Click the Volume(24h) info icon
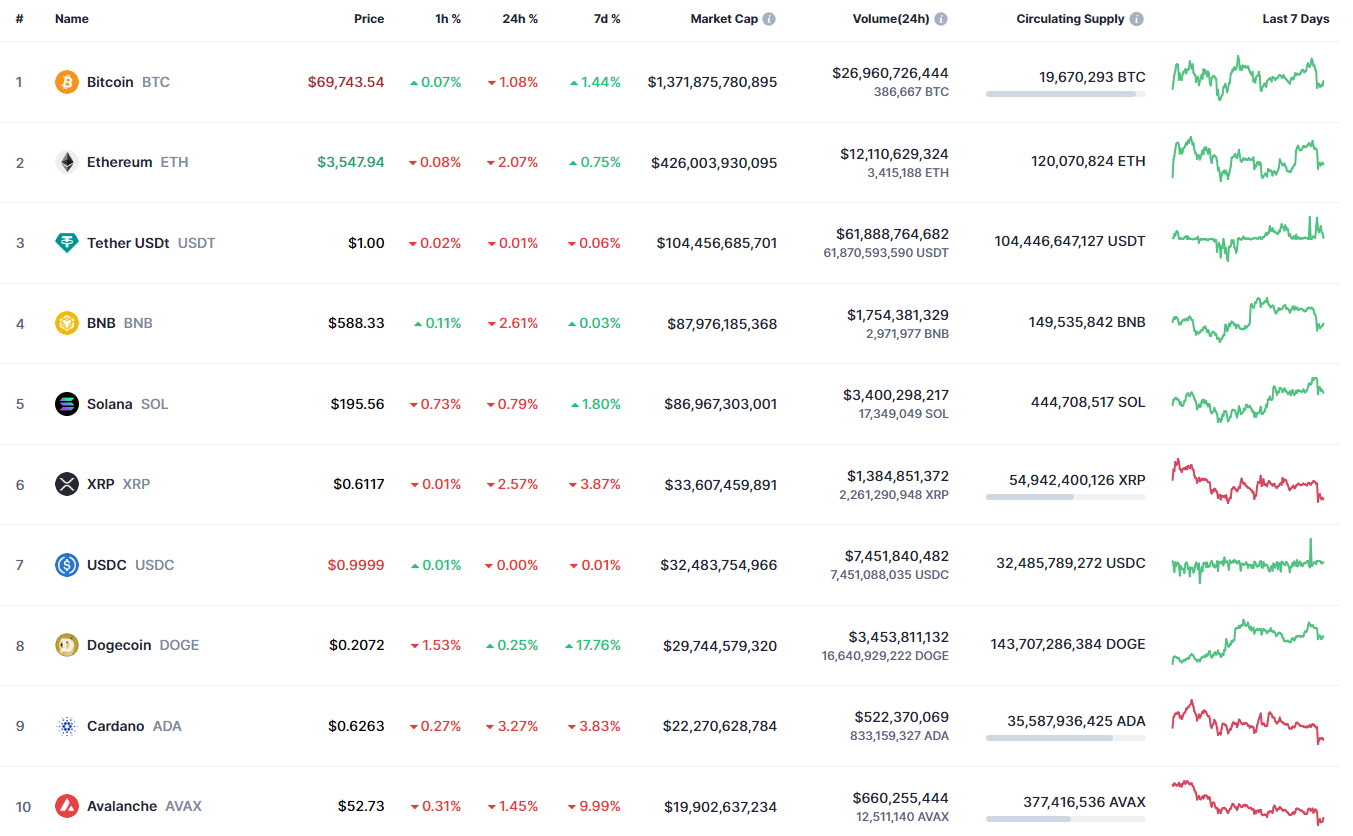The image size is (1353, 836). tap(941, 19)
